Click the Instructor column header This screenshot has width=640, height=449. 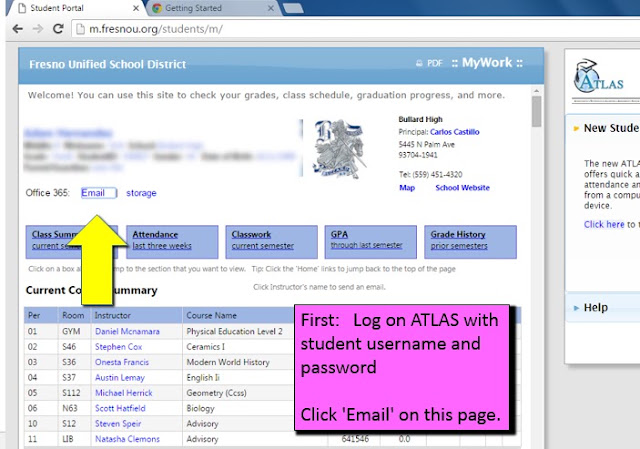tap(137, 316)
